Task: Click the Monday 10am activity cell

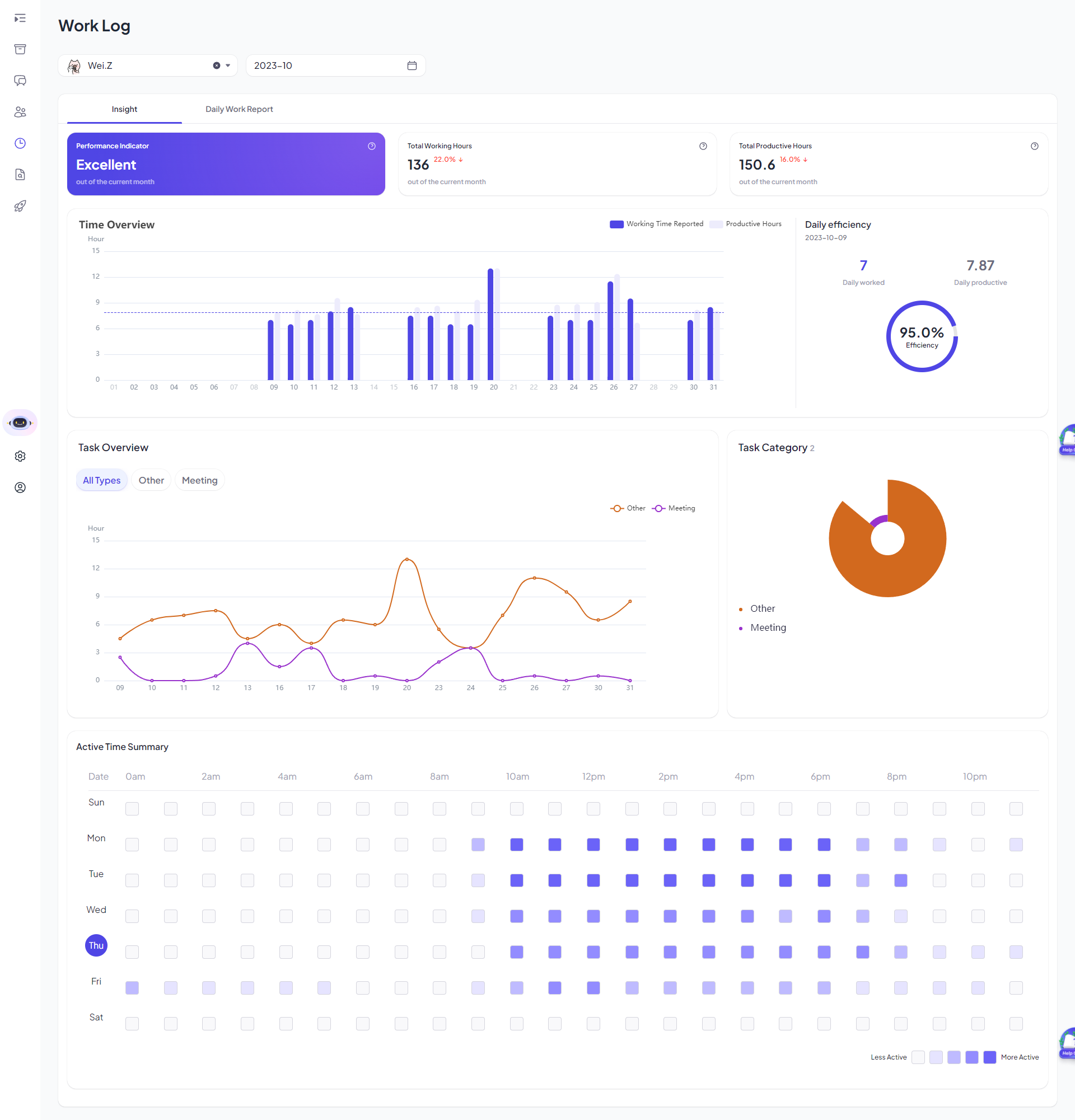Action: 517,845
